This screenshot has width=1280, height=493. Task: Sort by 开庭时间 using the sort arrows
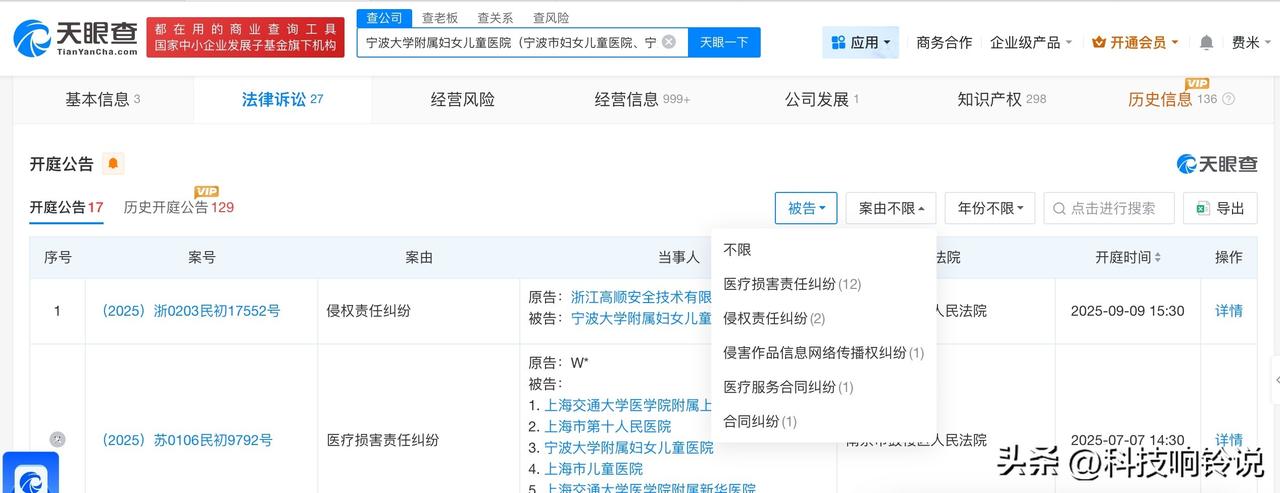[1158, 257]
